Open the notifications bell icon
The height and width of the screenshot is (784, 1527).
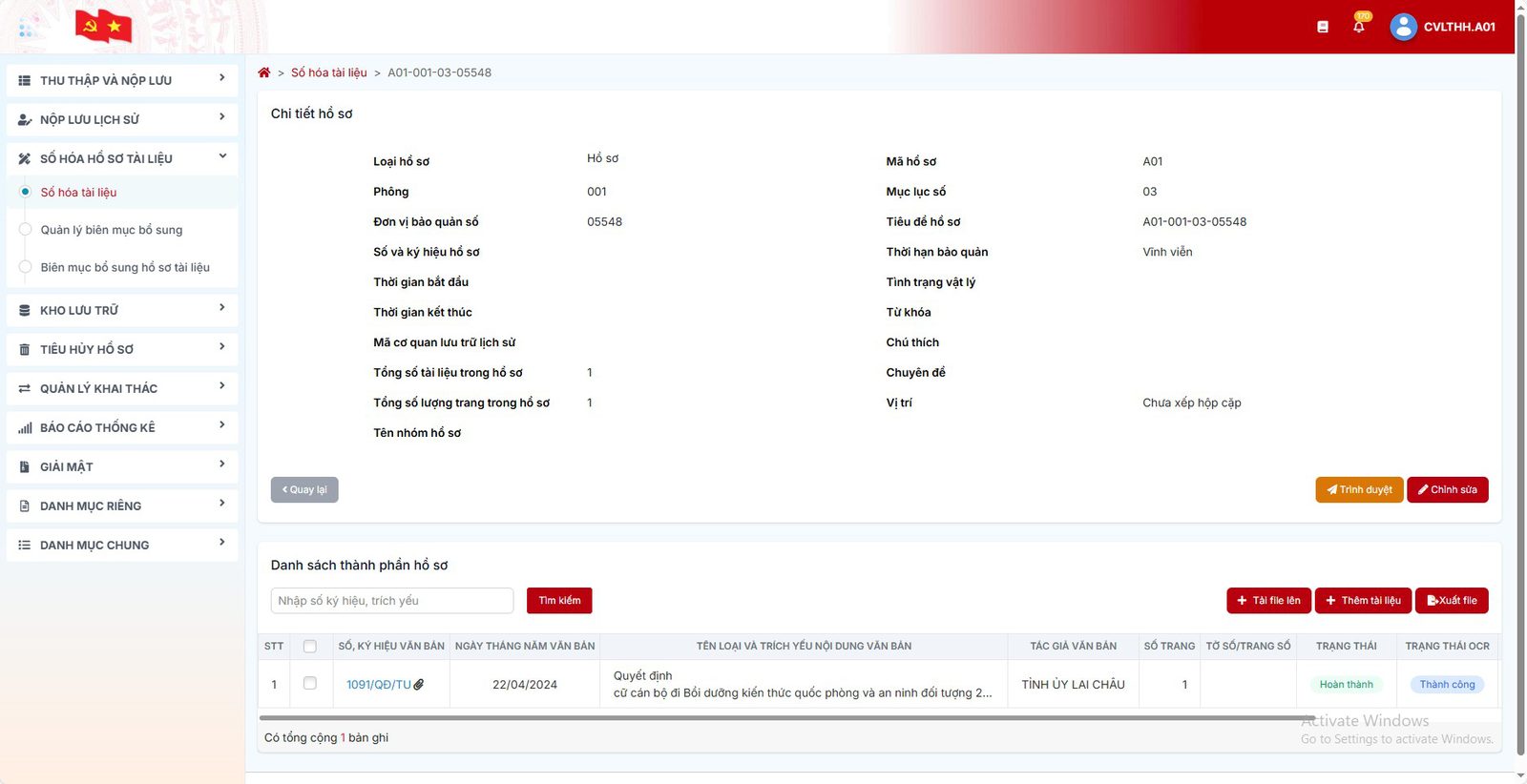pyautogui.click(x=1359, y=27)
